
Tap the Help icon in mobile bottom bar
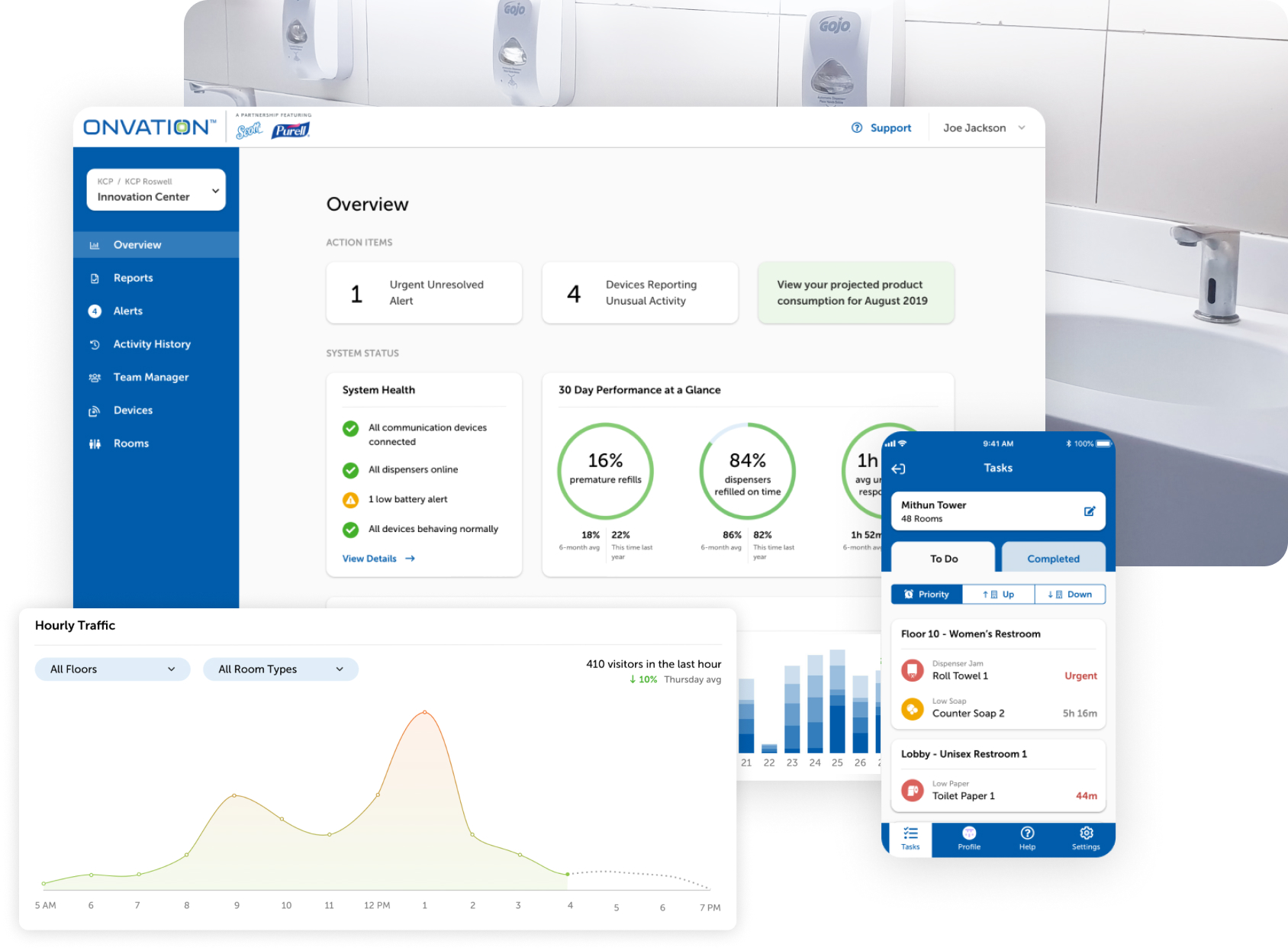1028,833
